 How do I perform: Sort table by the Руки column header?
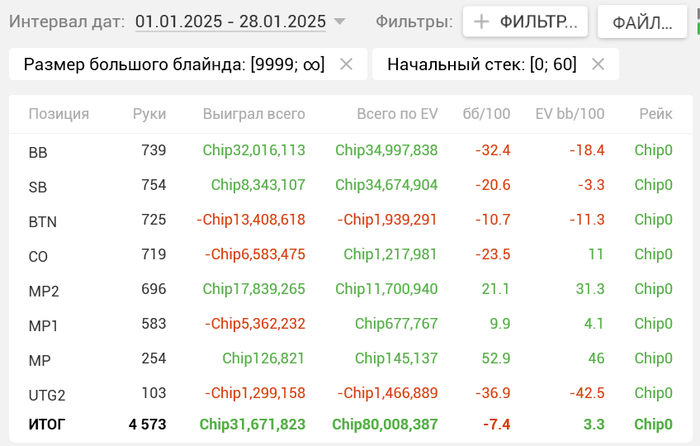(x=149, y=114)
